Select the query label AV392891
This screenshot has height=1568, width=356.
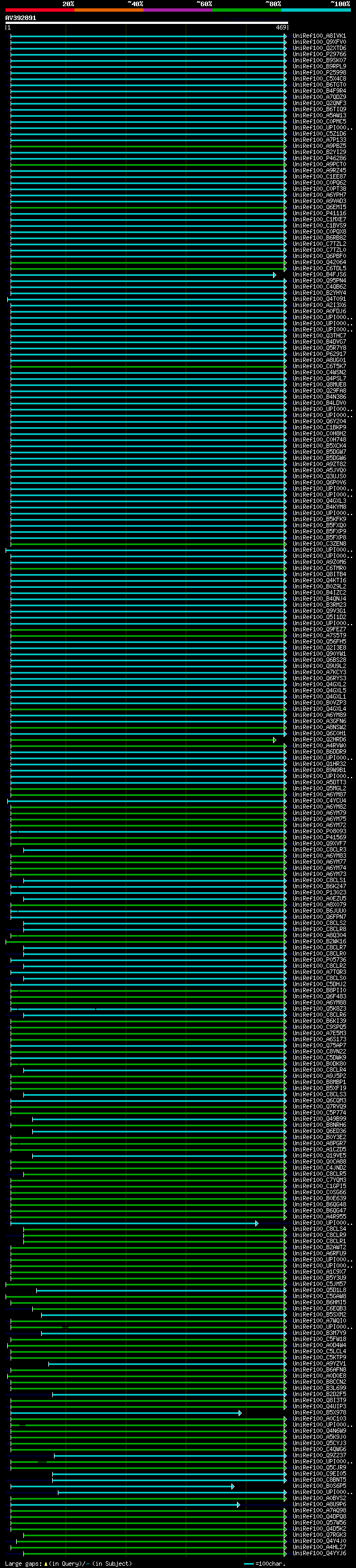click(x=21, y=18)
